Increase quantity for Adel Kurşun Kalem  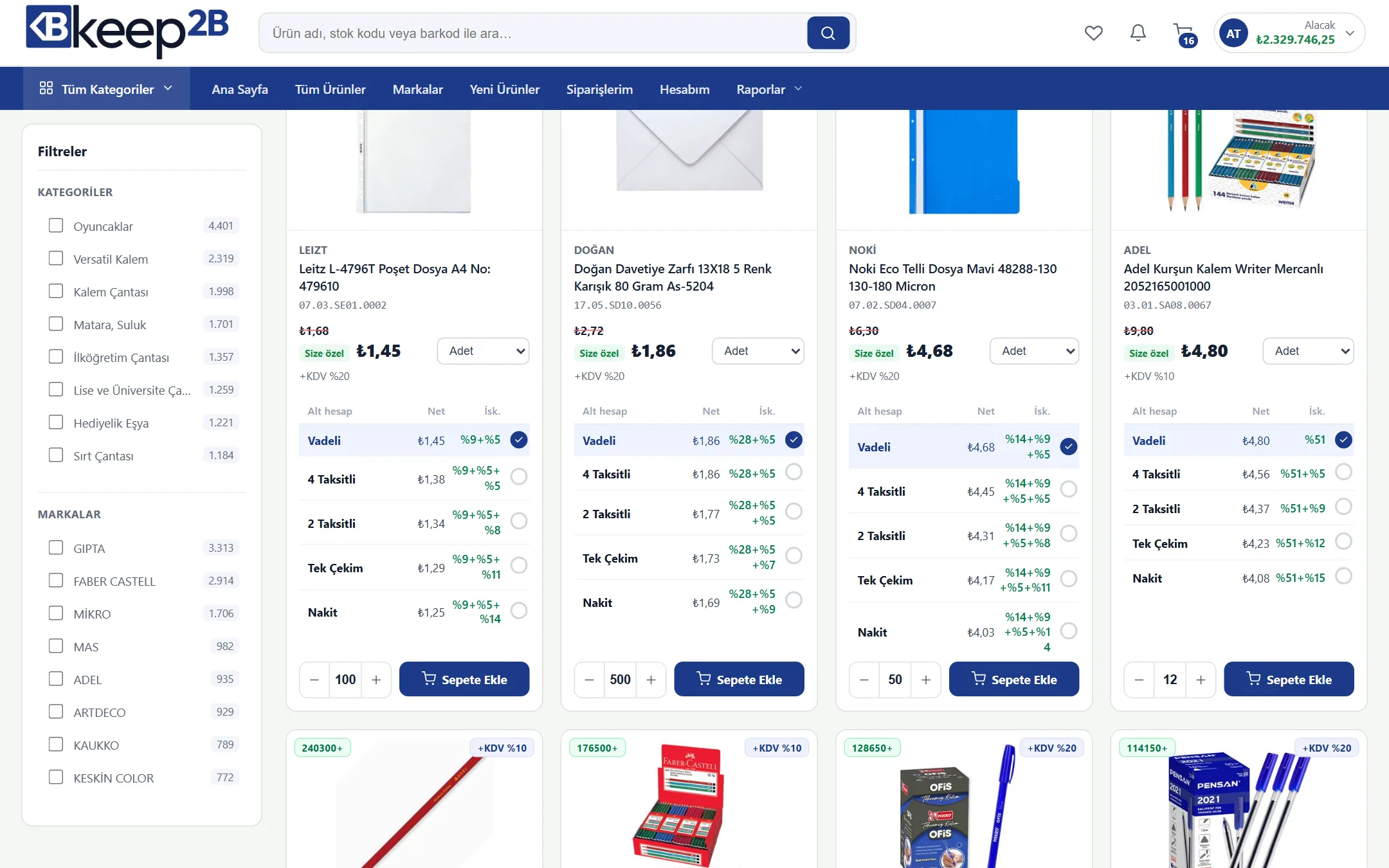pyautogui.click(x=1201, y=680)
